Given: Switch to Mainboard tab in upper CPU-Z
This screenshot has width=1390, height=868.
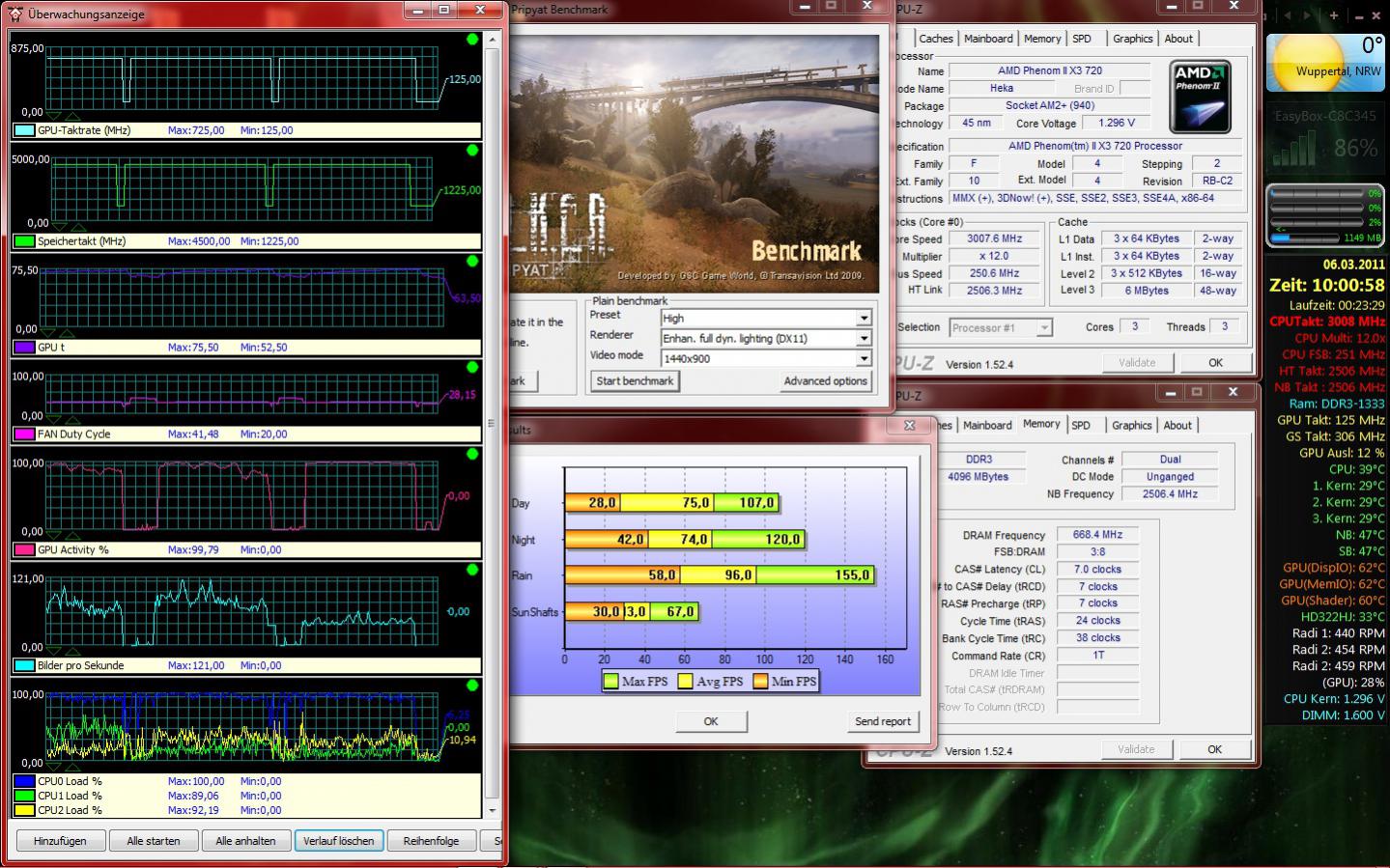Looking at the screenshot, I should coord(988,39).
